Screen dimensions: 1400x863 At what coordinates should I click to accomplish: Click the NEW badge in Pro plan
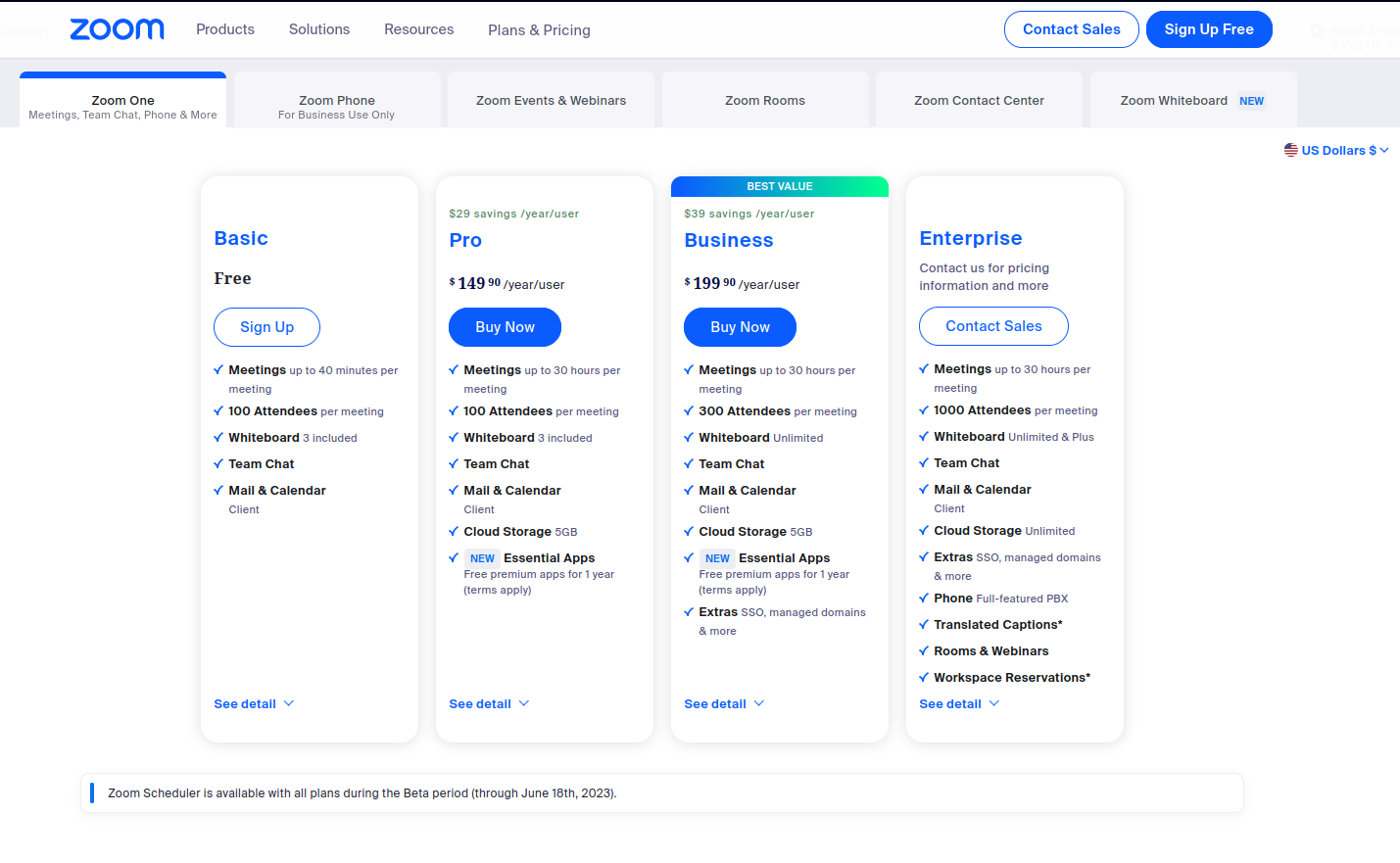[482, 558]
